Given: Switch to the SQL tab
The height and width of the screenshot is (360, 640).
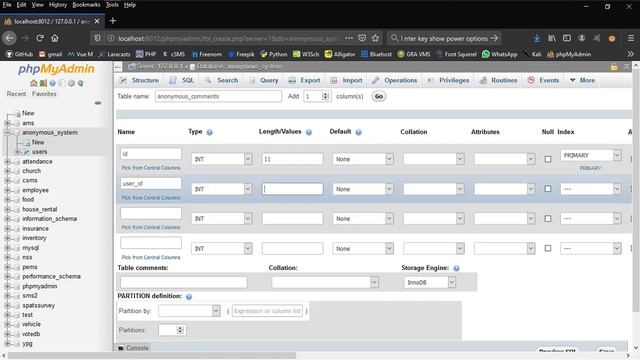Looking at the screenshot, I should tap(182, 80).
